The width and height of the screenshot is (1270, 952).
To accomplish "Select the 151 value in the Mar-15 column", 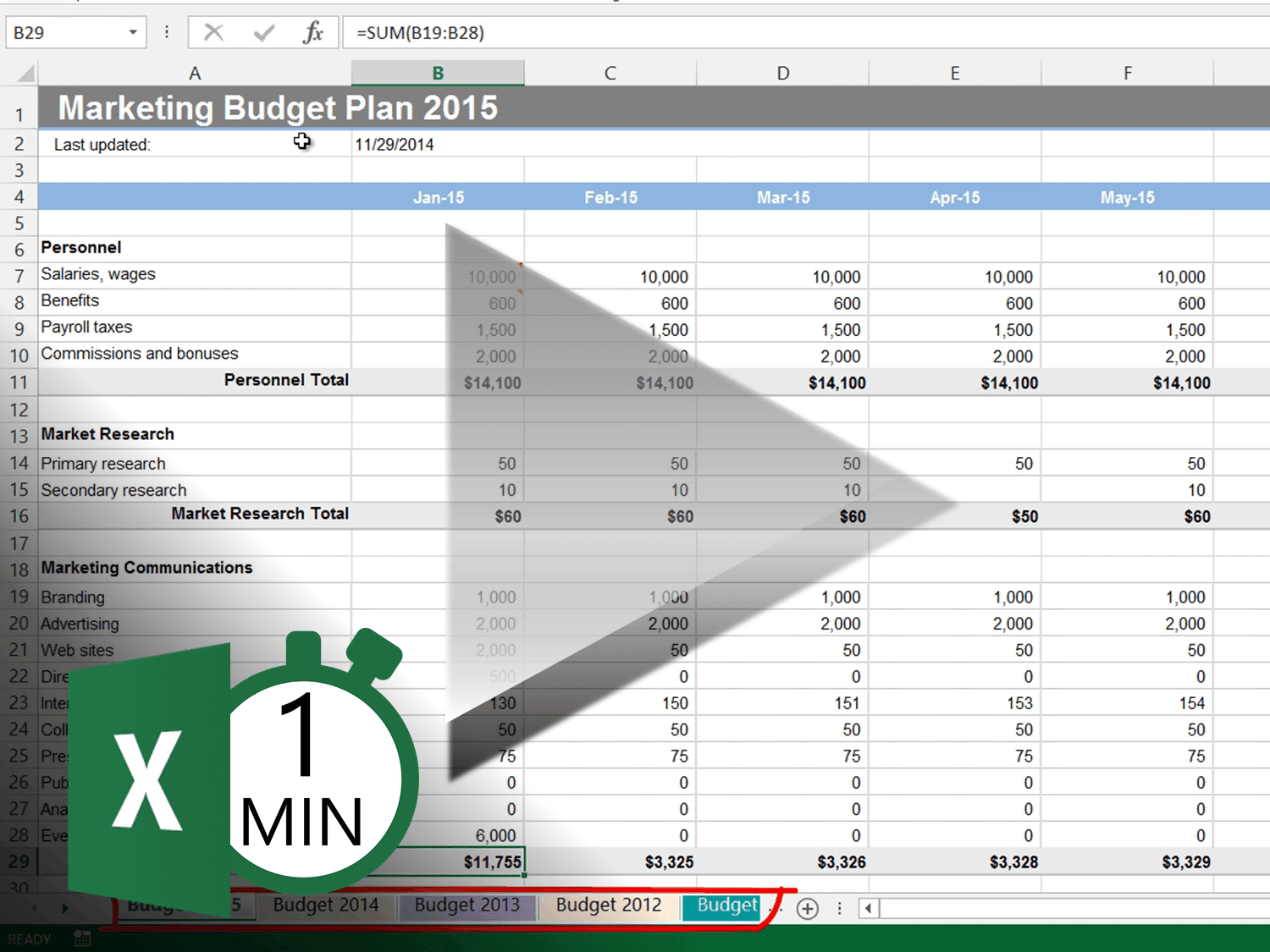I will pyautogui.click(x=783, y=702).
